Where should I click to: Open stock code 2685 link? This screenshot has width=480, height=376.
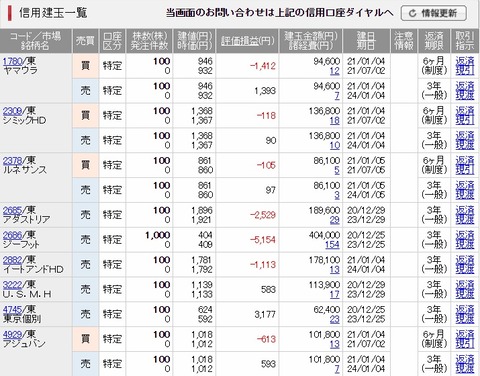(12, 210)
